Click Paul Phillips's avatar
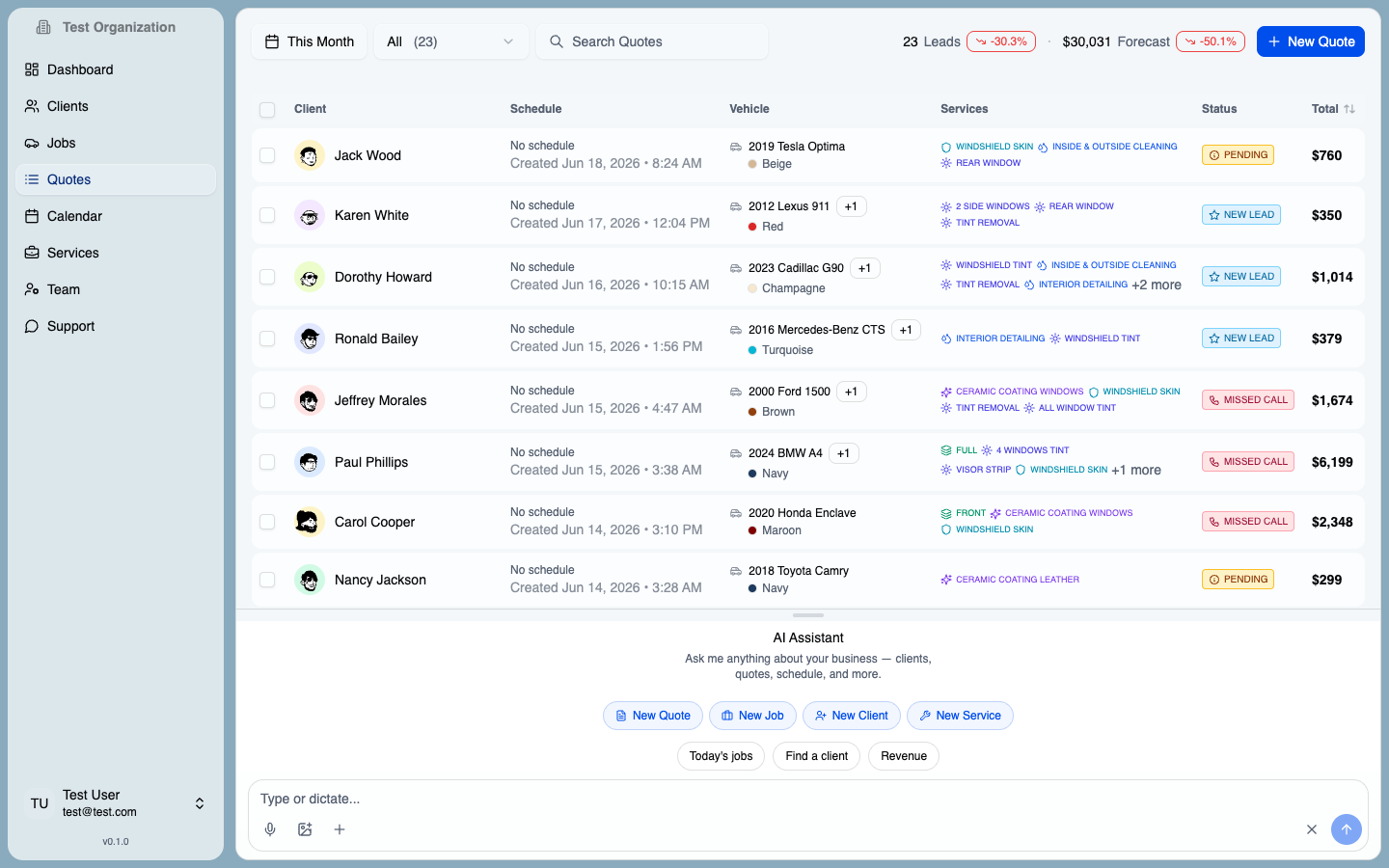Viewport: 1389px width, 868px height. coord(309,462)
